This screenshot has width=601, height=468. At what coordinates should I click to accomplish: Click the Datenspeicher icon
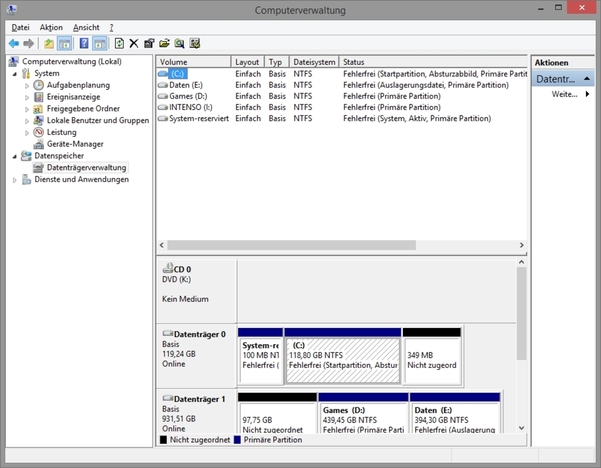pos(26,156)
